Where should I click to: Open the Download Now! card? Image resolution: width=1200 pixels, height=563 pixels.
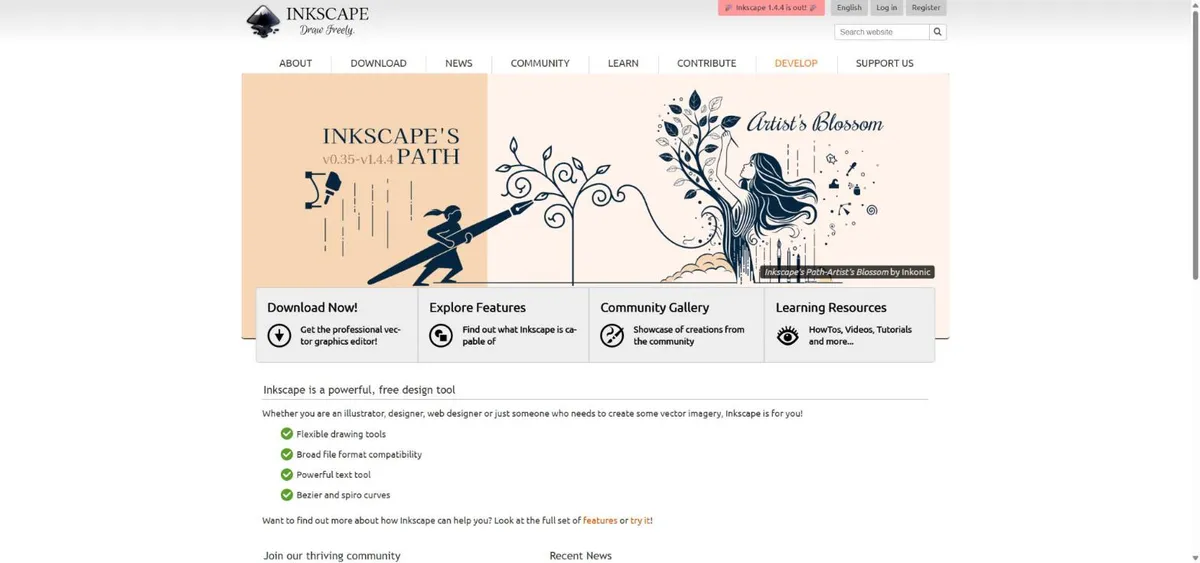click(337, 325)
